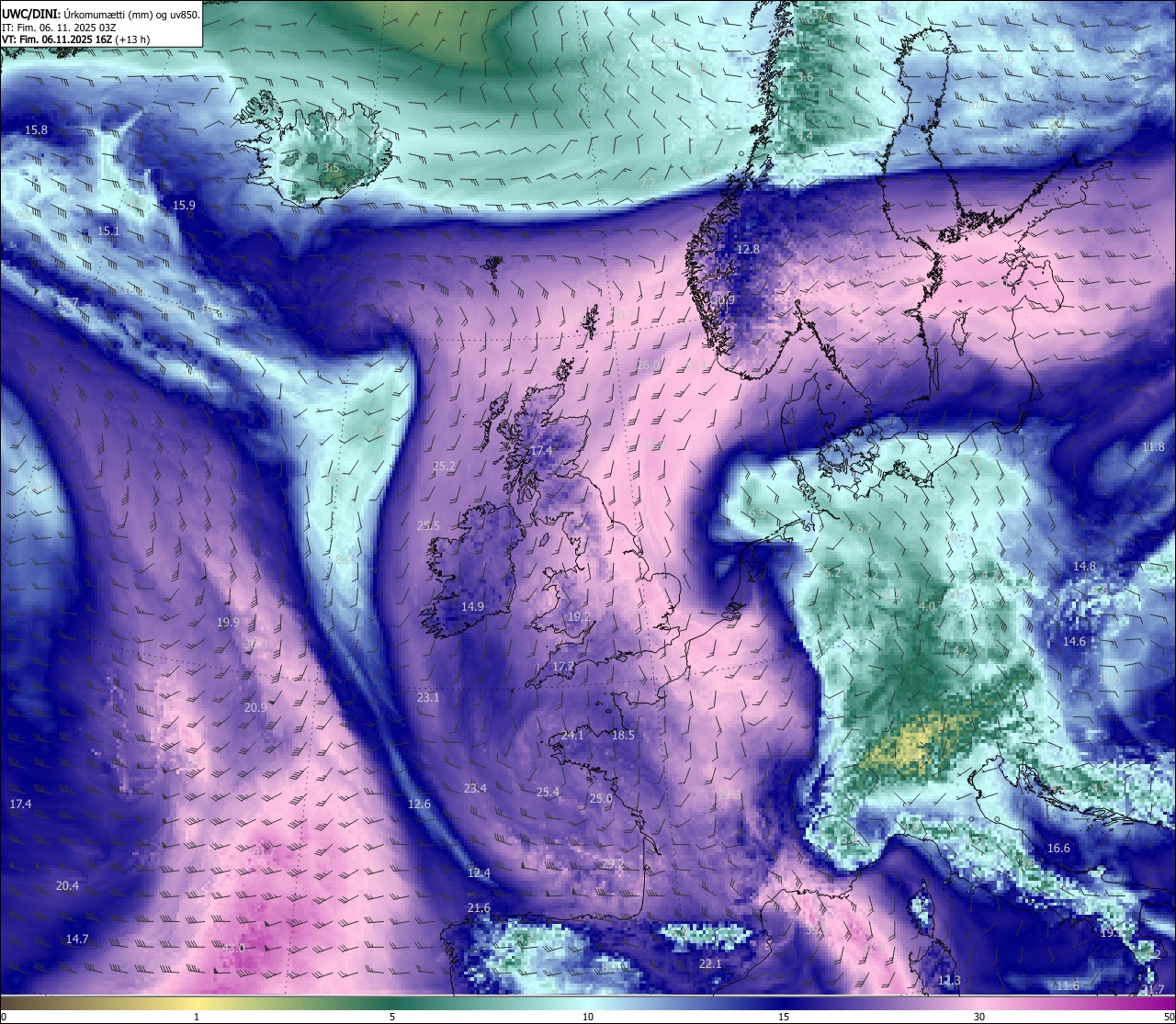Click the 16.6 value label
Image resolution: width=1176 pixels, height=1024 pixels.
[x=1058, y=849]
